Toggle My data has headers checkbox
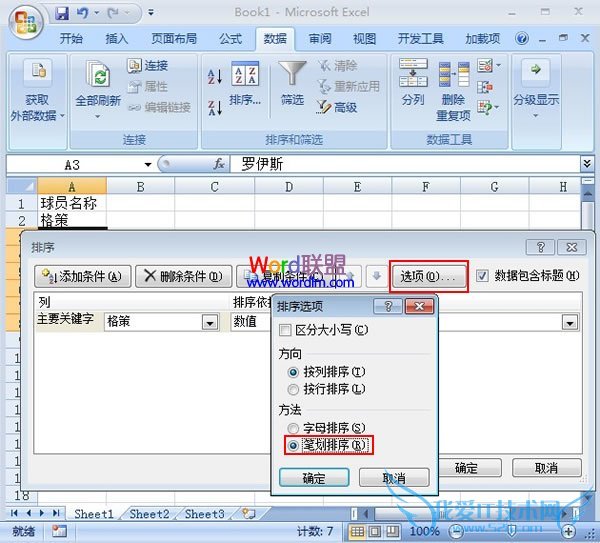Image resolution: width=600 pixels, height=543 pixels. [482, 276]
